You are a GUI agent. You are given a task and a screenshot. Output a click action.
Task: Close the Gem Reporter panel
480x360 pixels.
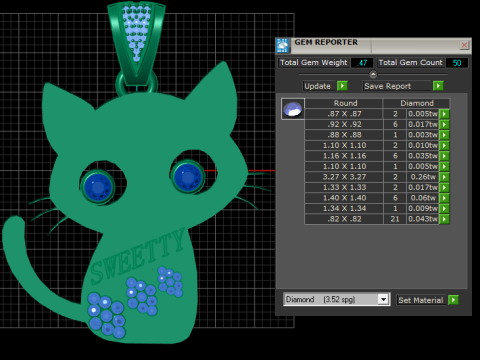point(464,45)
